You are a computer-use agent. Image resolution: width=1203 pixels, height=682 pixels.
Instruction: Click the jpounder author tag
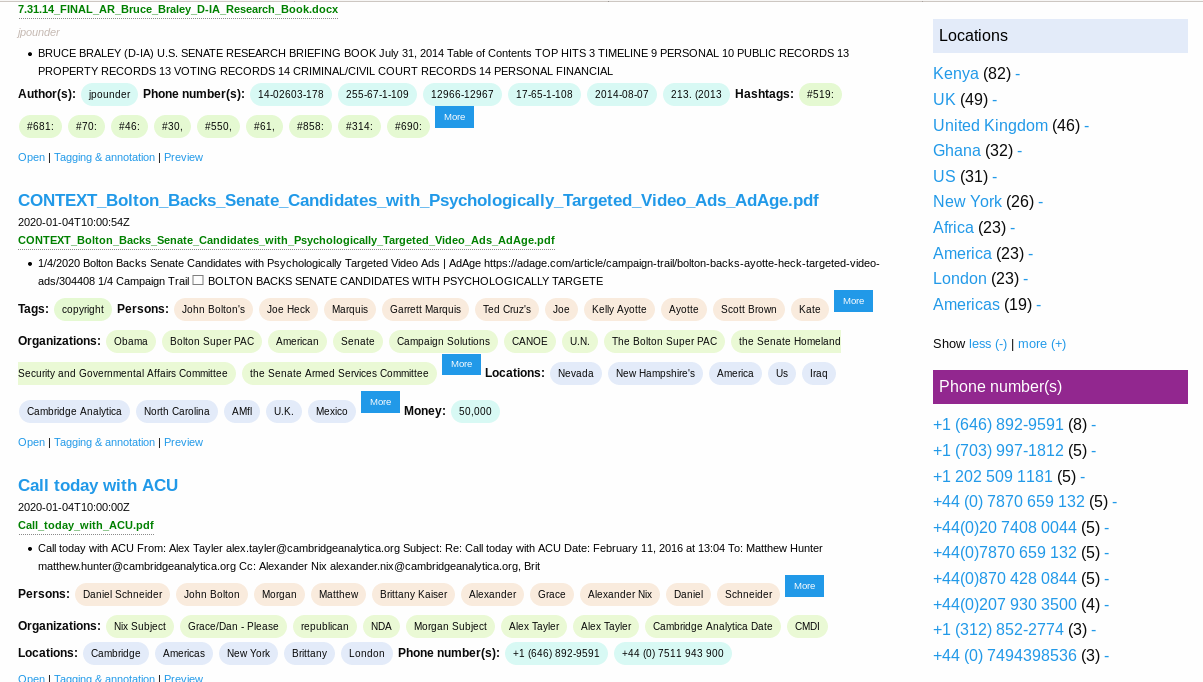pyautogui.click(x=110, y=95)
